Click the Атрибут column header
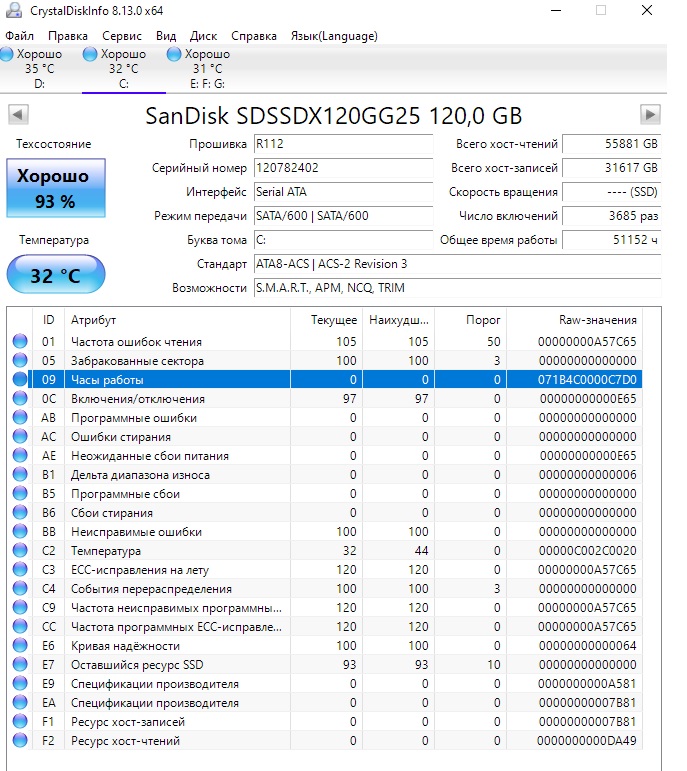 (177, 320)
